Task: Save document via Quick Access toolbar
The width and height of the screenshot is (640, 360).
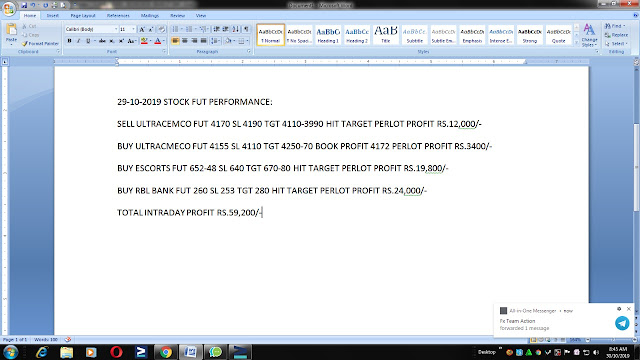Action: 24,5
